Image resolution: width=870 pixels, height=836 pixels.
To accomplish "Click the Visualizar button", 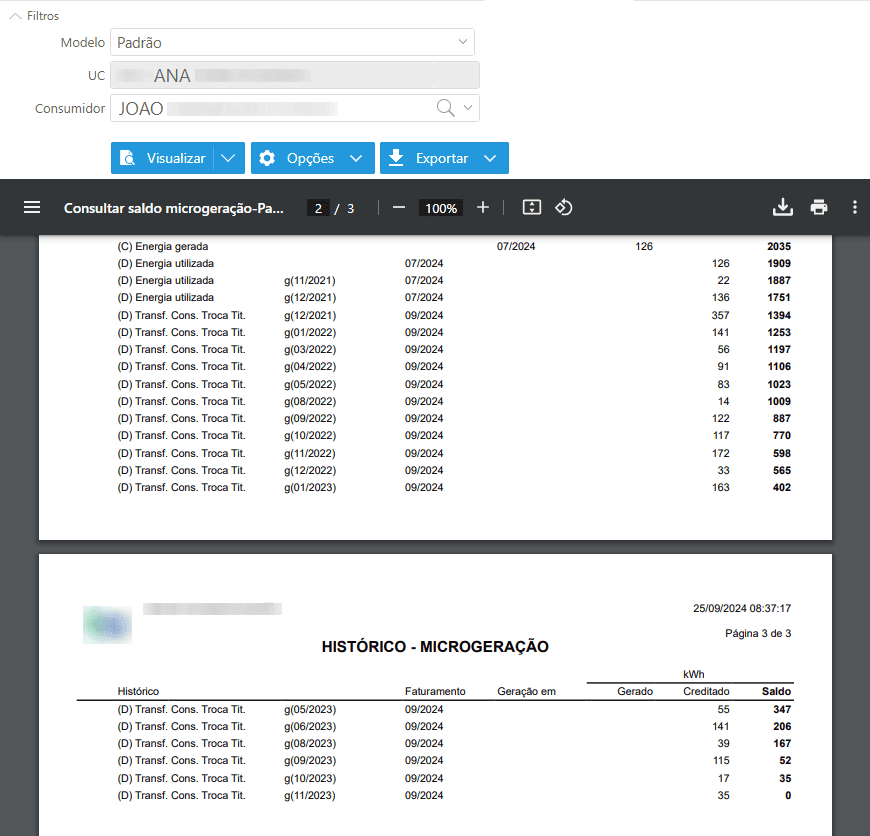I will 163,158.
